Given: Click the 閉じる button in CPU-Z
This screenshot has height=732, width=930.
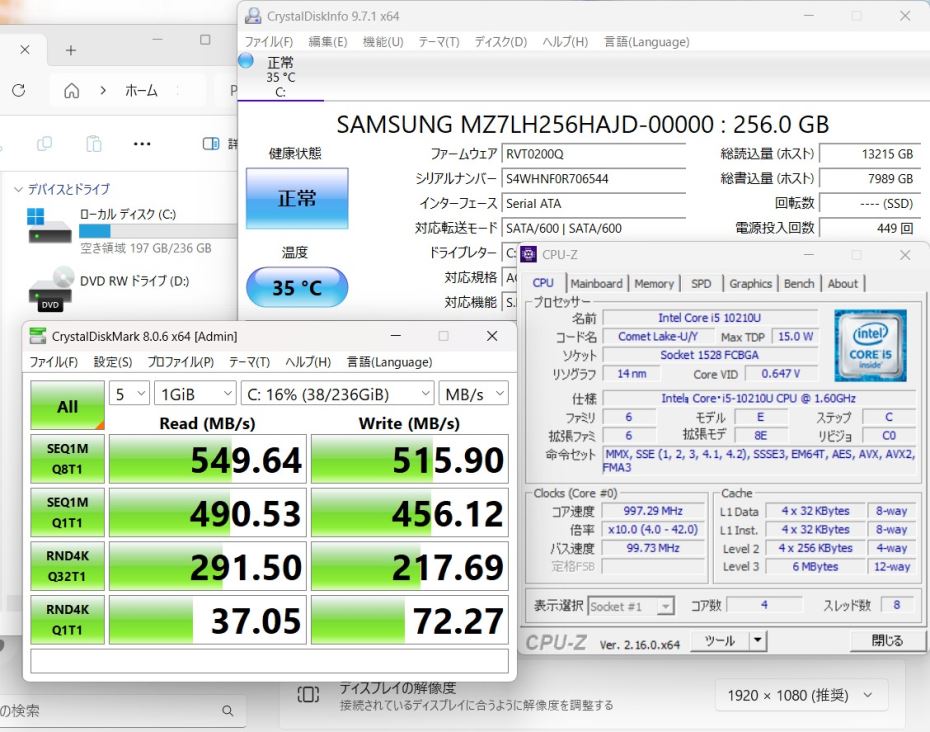Looking at the screenshot, I should [887, 641].
